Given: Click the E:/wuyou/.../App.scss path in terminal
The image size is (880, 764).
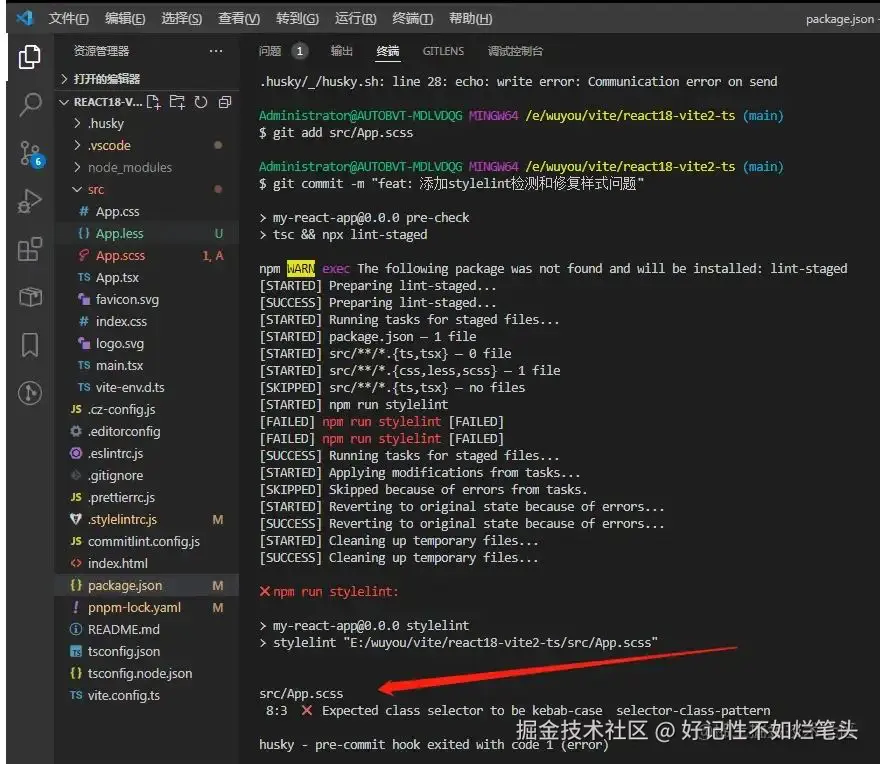Looking at the screenshot, I should pyautogui.click(x=500, y=643).
